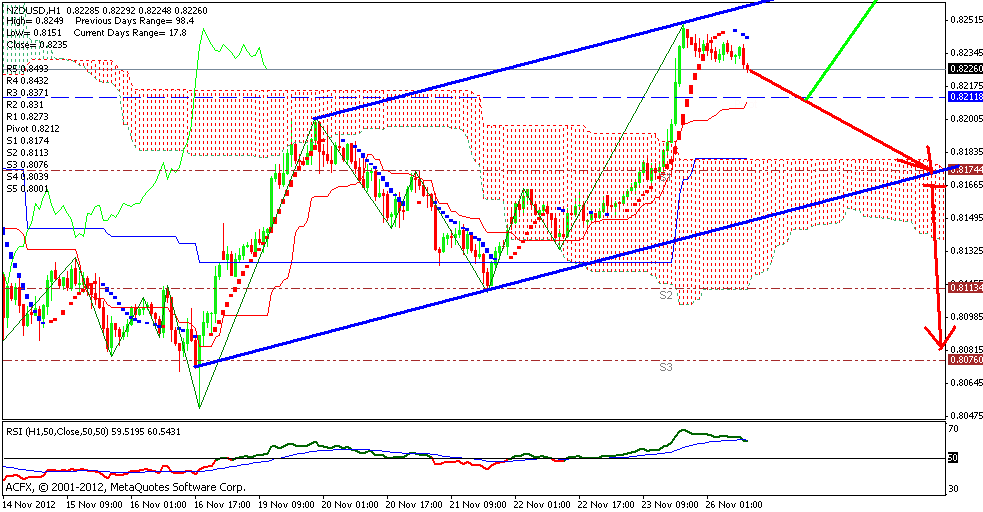This screenshot has width=983, height=512.
Task: Click the current price tag 0.82260
Action: (x=965, y=69)
